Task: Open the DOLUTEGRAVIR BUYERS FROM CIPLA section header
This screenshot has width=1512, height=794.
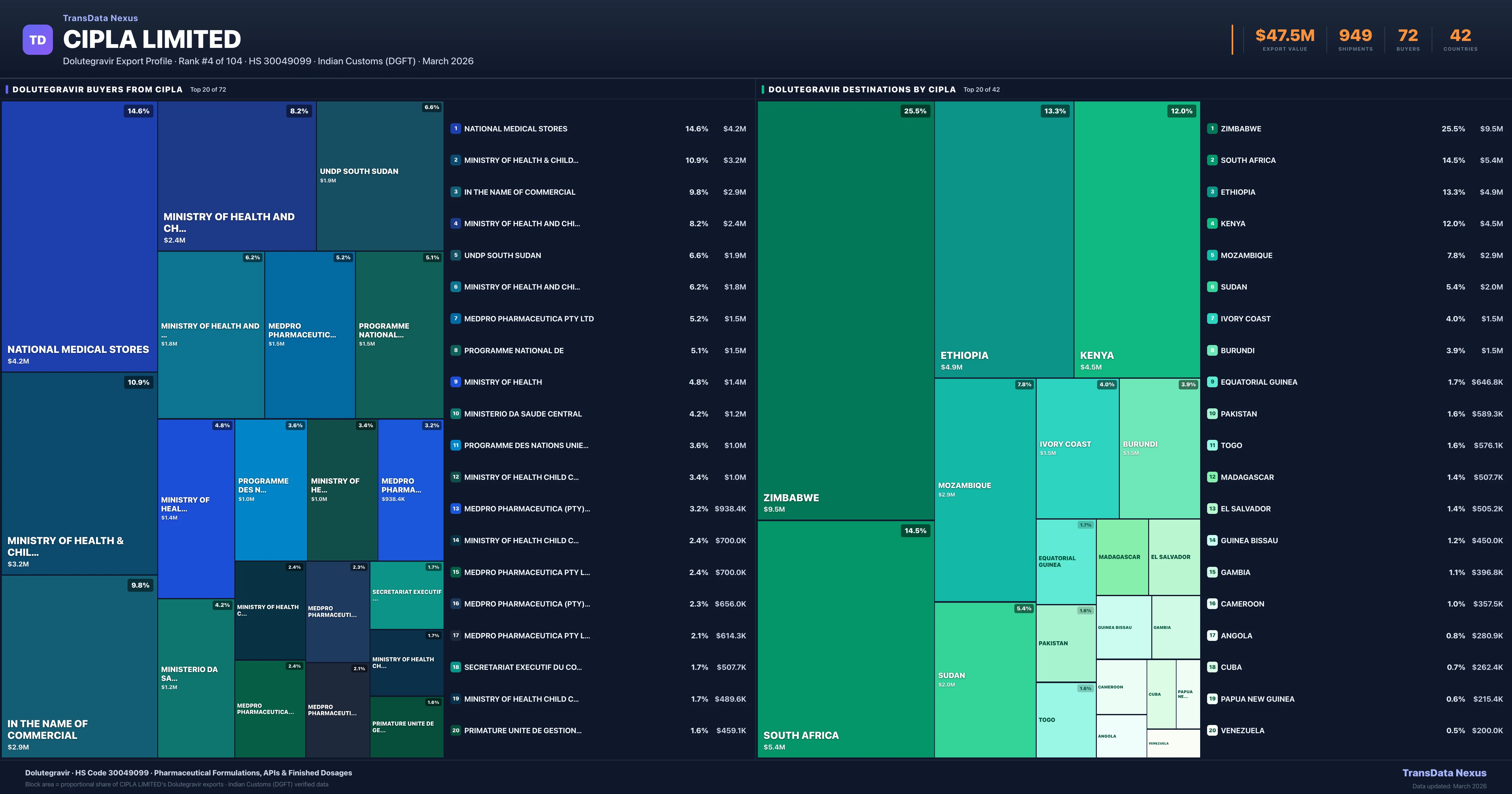Action: [97, 89]
